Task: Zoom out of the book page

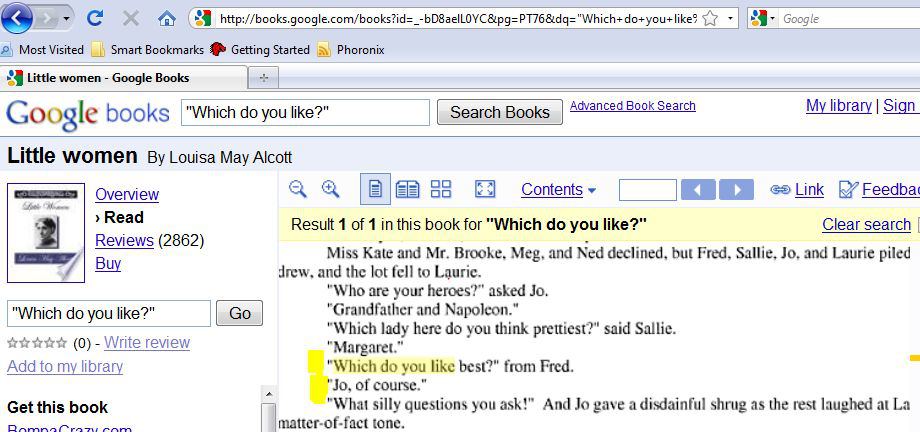Action: pyautogui.click(x=298, y=189)
